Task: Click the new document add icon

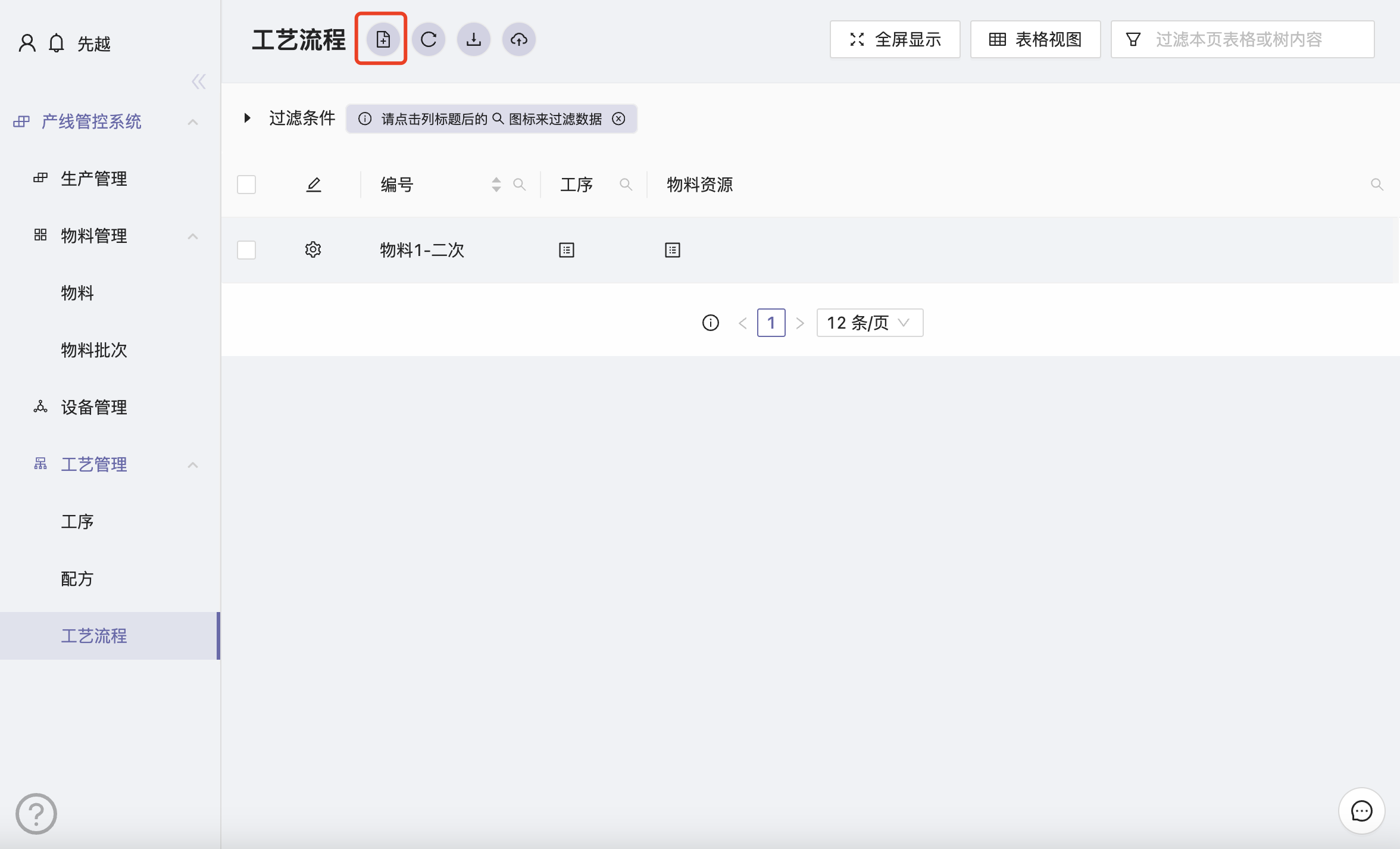Action: point(383,39)
